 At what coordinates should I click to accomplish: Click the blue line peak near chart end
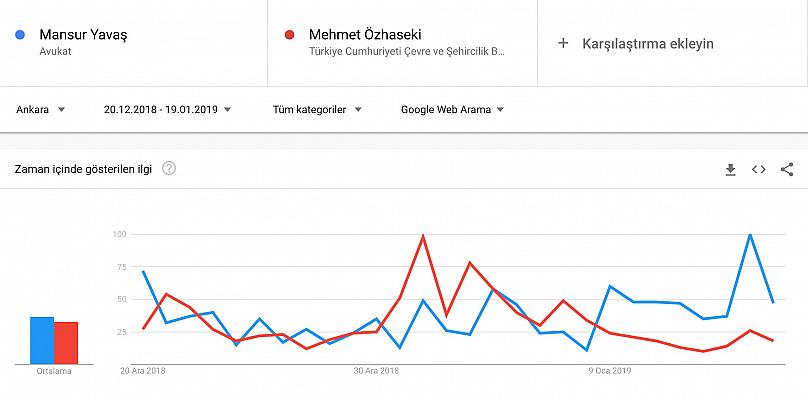click(x=750, y=235)
